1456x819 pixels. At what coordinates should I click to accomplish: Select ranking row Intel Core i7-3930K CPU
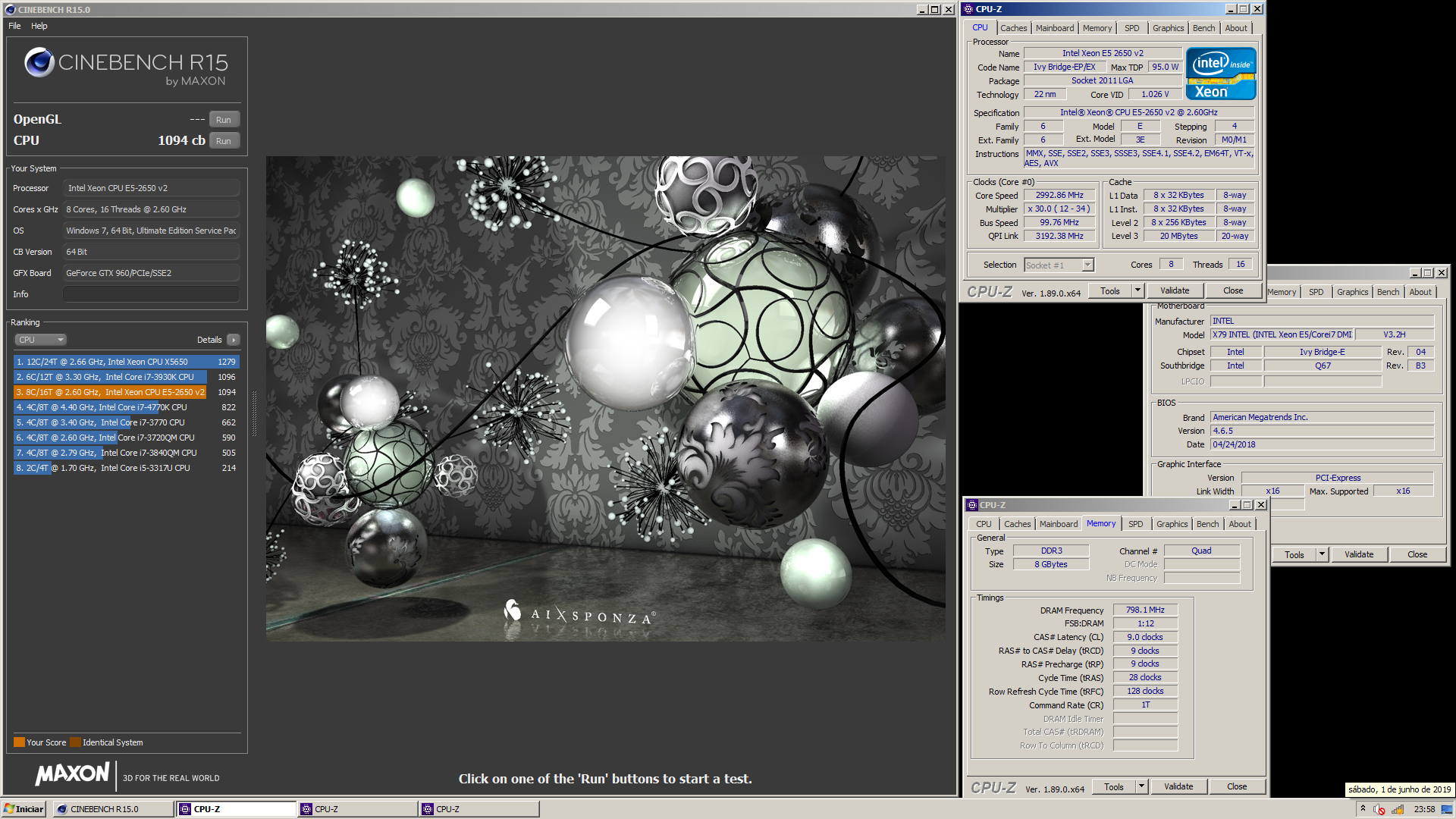pos(126,377)
